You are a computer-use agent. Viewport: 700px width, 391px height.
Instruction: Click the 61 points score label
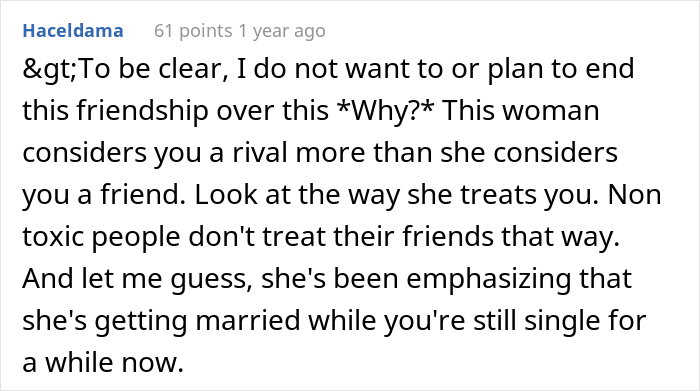(193, 31)
